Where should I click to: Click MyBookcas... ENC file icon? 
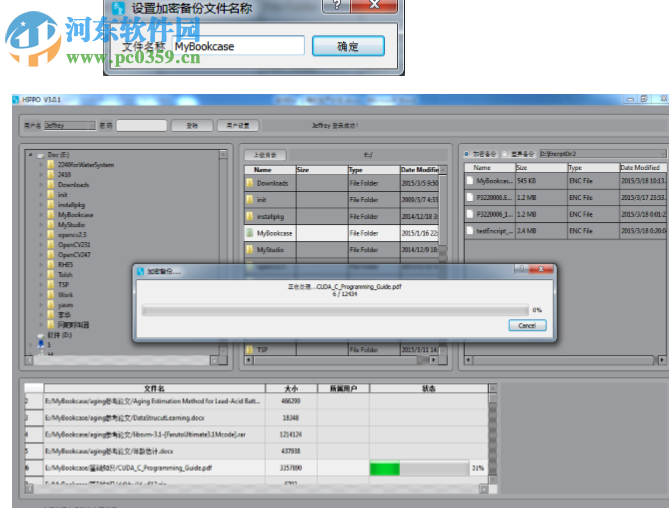tap(470, 181)
